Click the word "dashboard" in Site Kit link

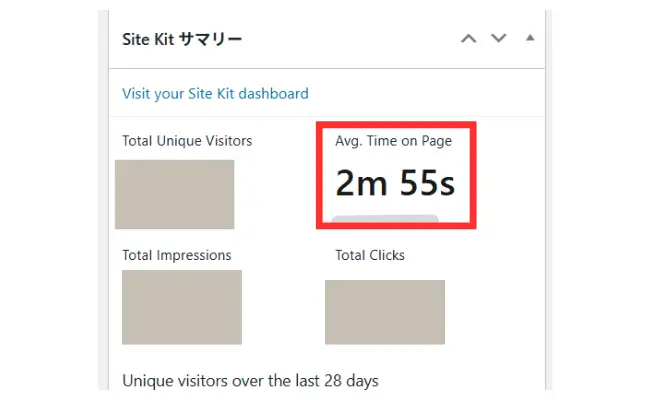coord(274,94)
